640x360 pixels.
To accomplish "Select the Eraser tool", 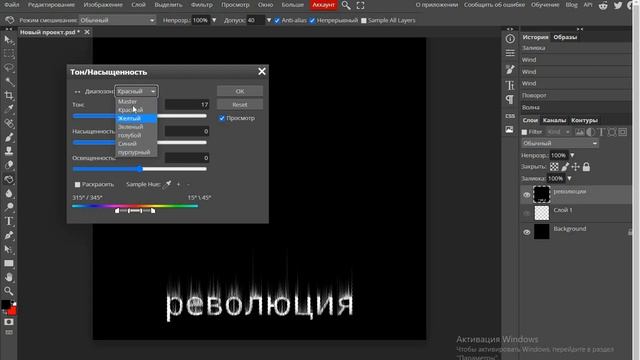I will coord(9,165).
